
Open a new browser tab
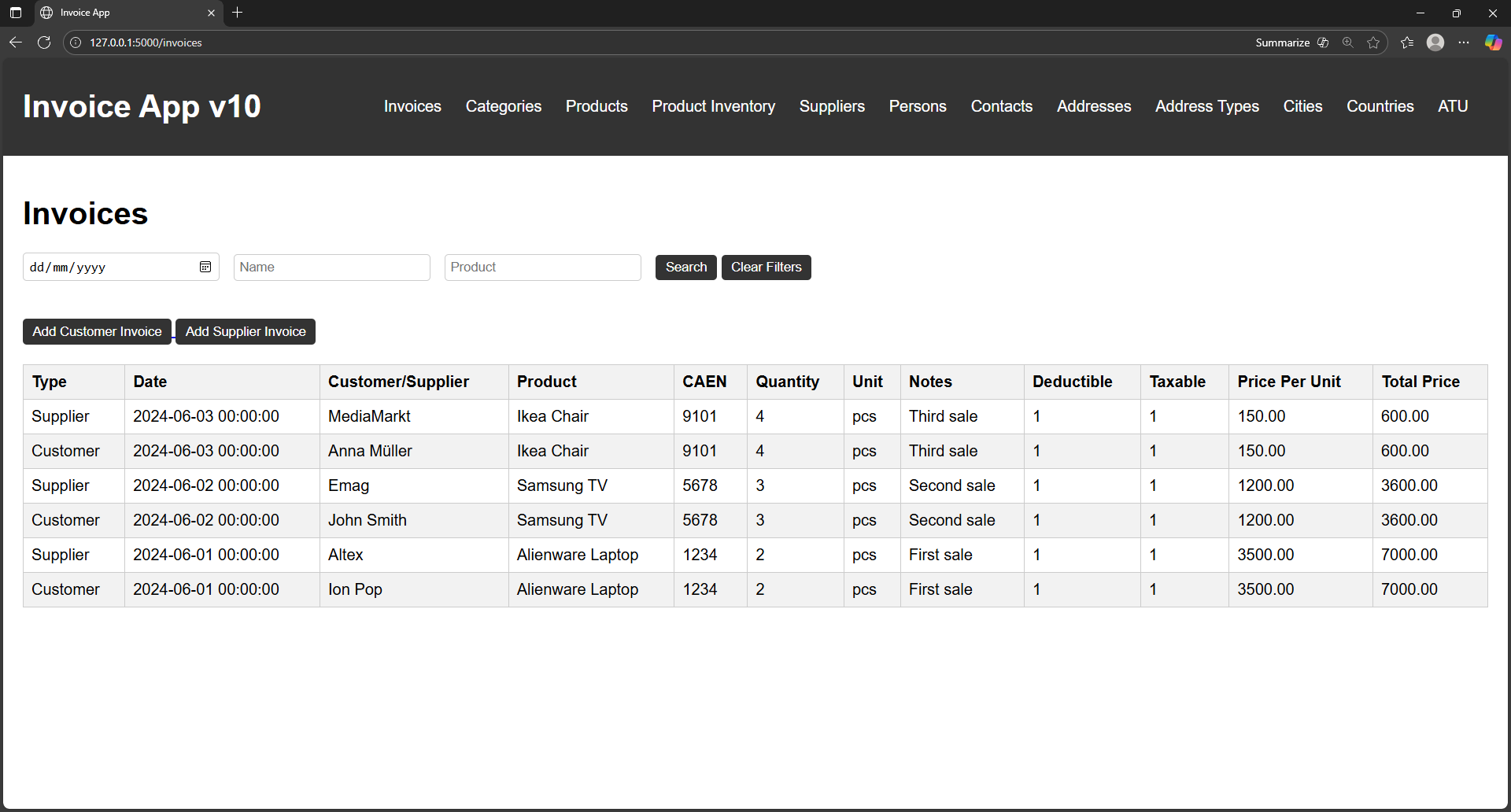pos(238,13)
